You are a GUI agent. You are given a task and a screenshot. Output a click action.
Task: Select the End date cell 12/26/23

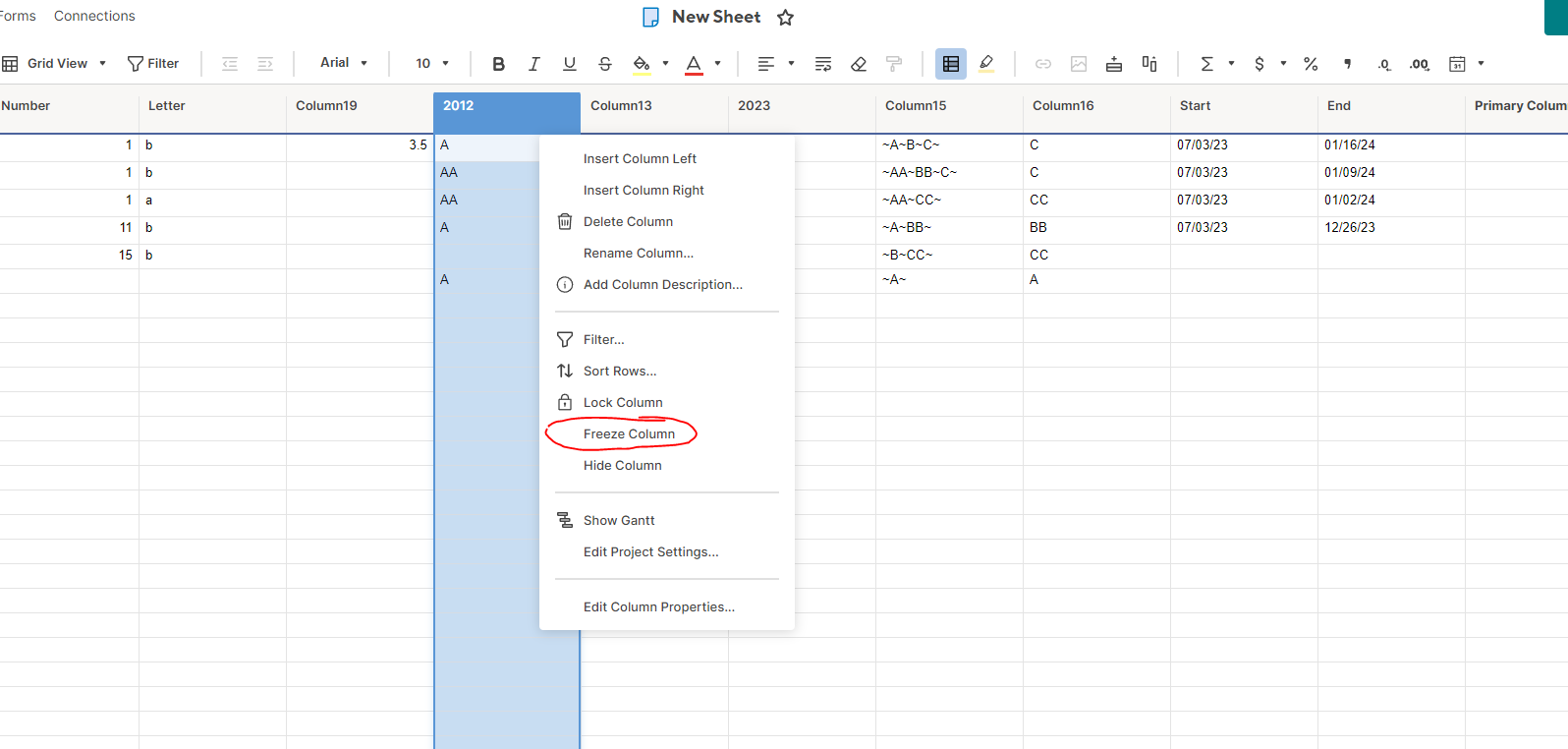pyautogui.click(x=1391, y=228)
